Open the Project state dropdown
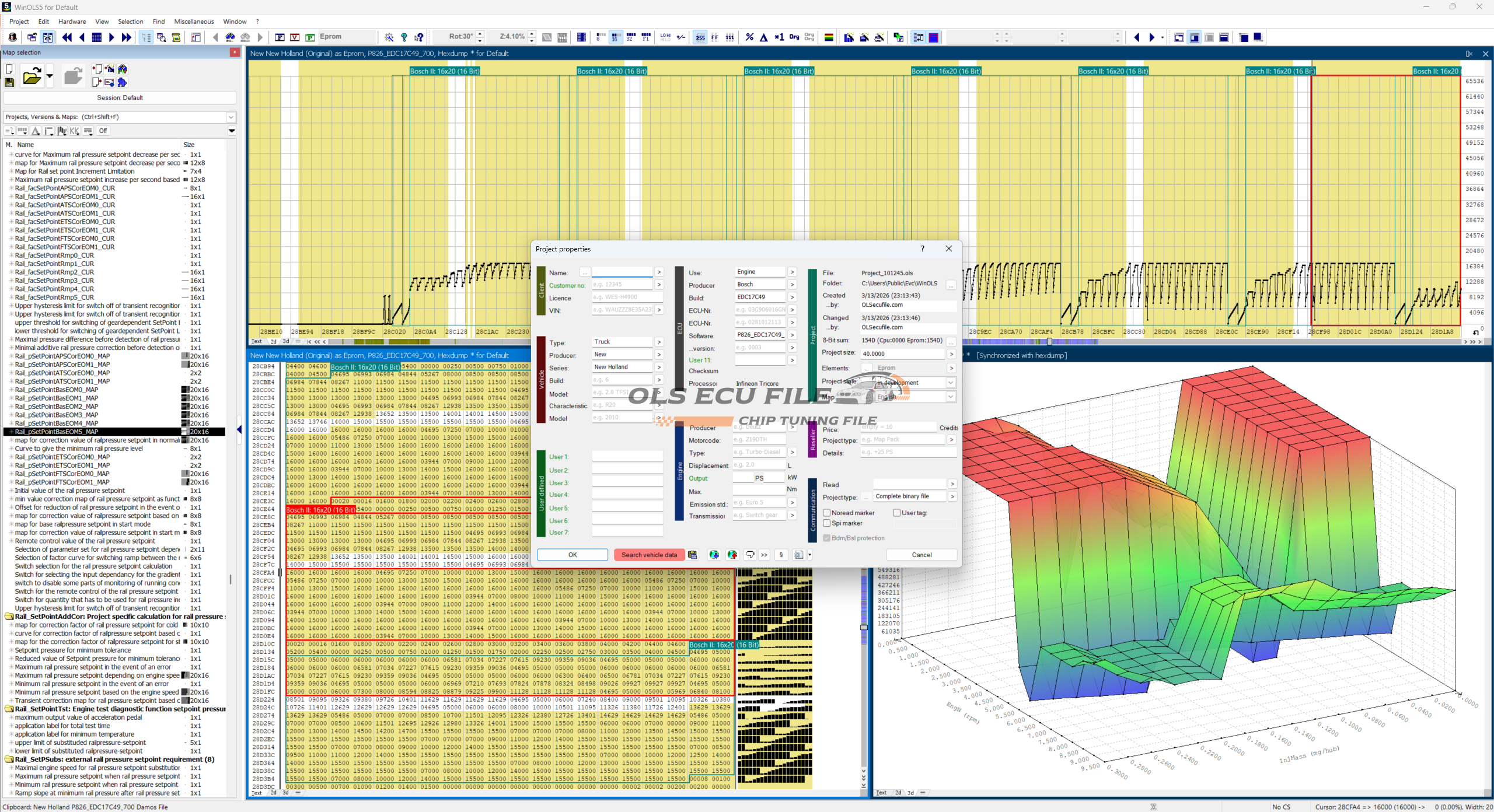Viewport: 1494px width, 812px height. 950,383
